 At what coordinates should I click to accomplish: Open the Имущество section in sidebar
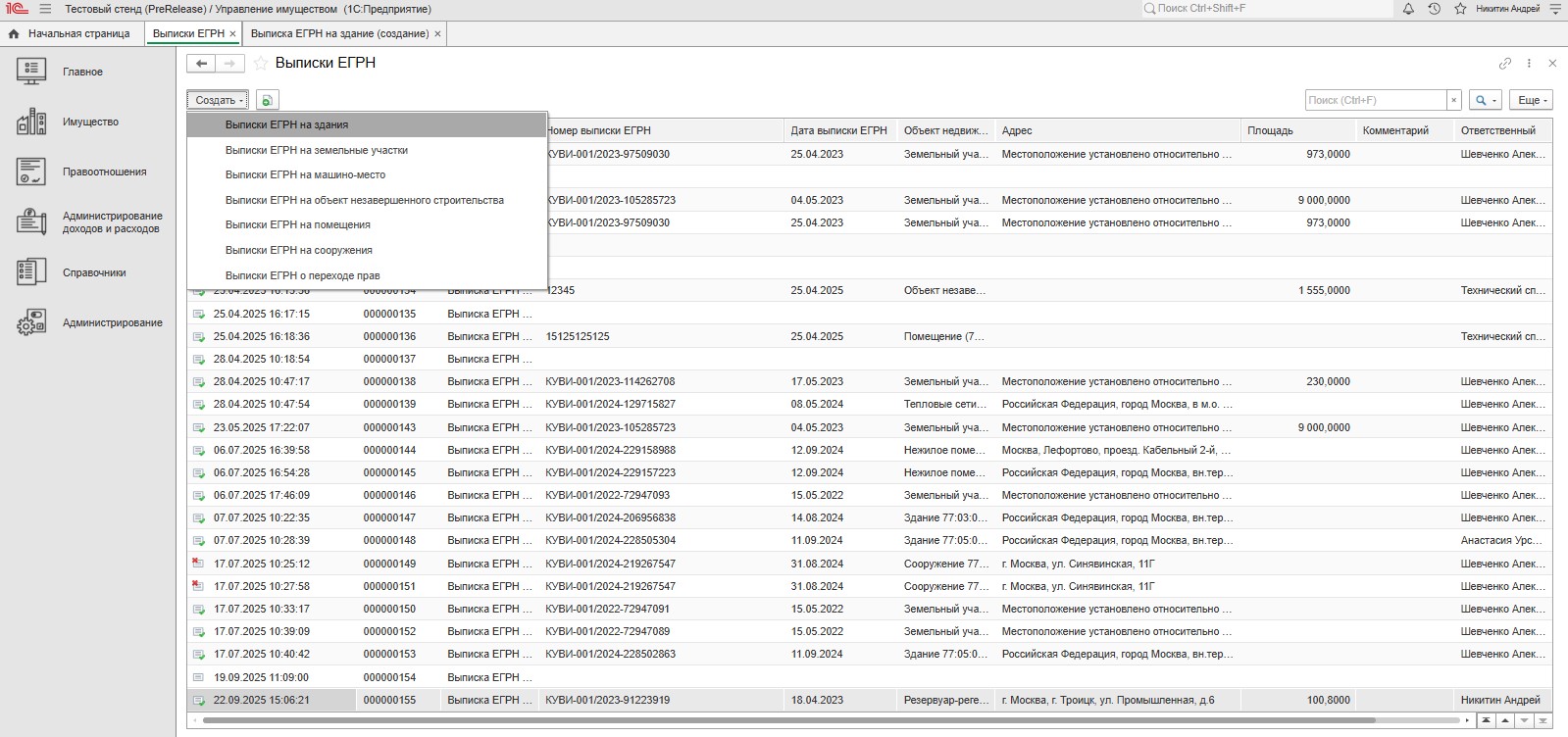coord(90,123)
